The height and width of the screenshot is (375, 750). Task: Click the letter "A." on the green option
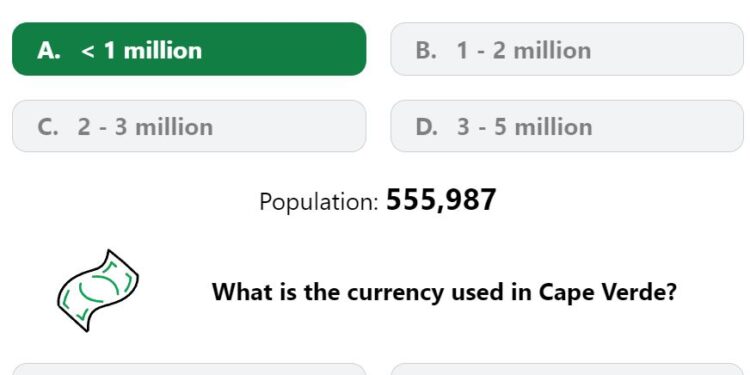pyautogui.click(x=49, y=51)
